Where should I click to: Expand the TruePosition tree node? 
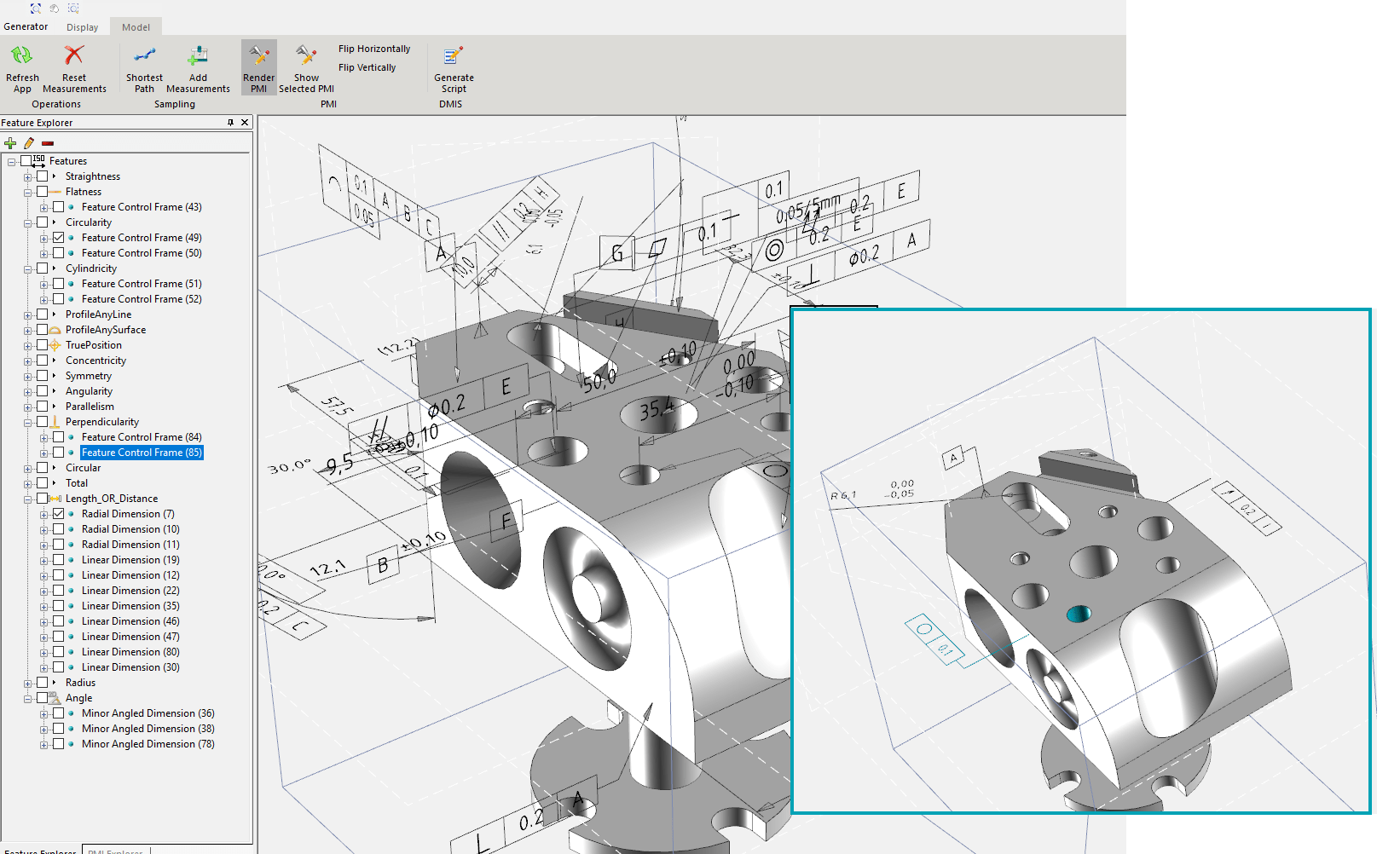tap(28, 346)
